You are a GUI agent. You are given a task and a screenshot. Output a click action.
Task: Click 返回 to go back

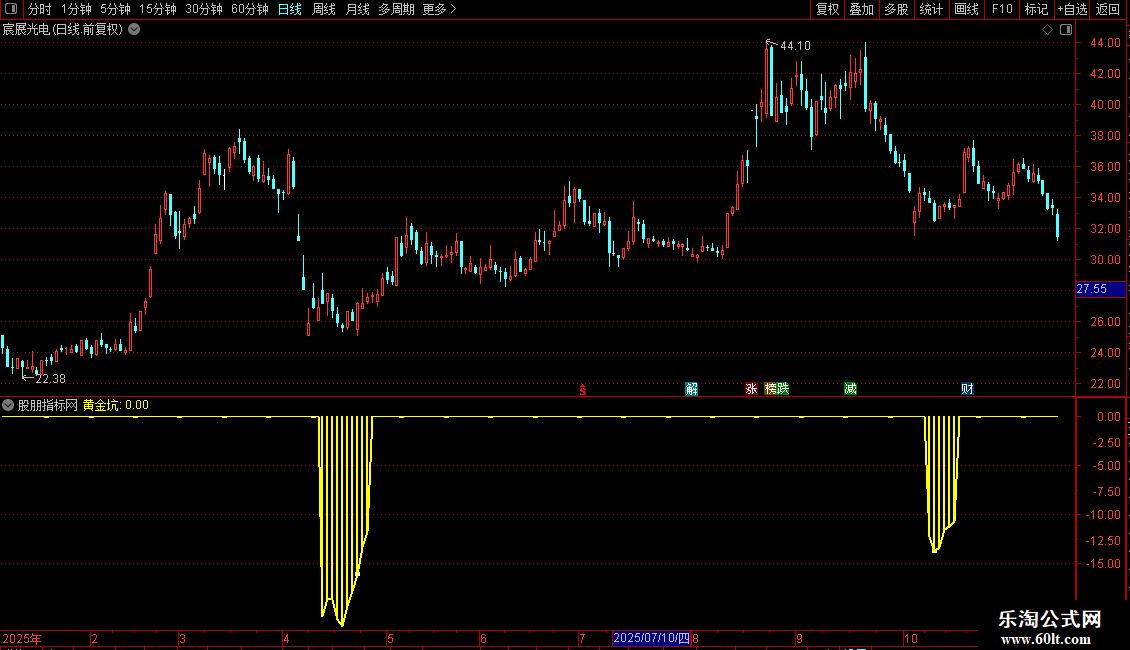coord(1108,9)
